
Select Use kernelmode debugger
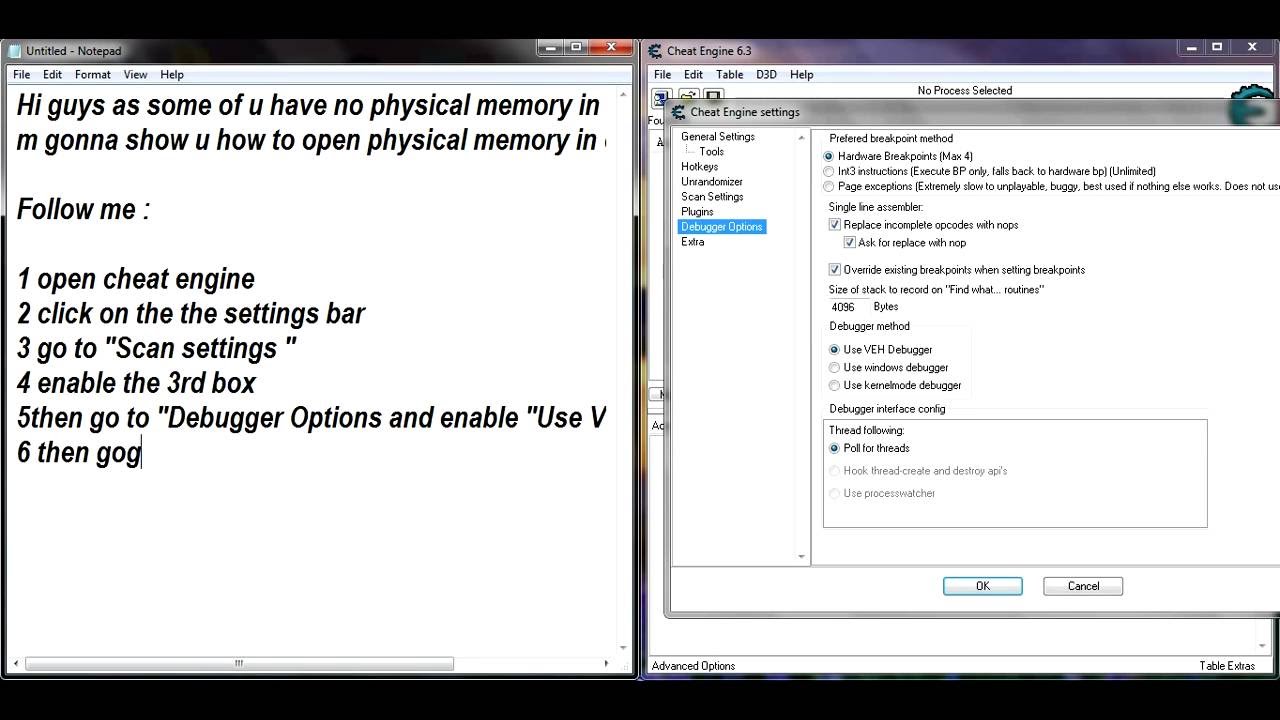(x=834, y=386)
